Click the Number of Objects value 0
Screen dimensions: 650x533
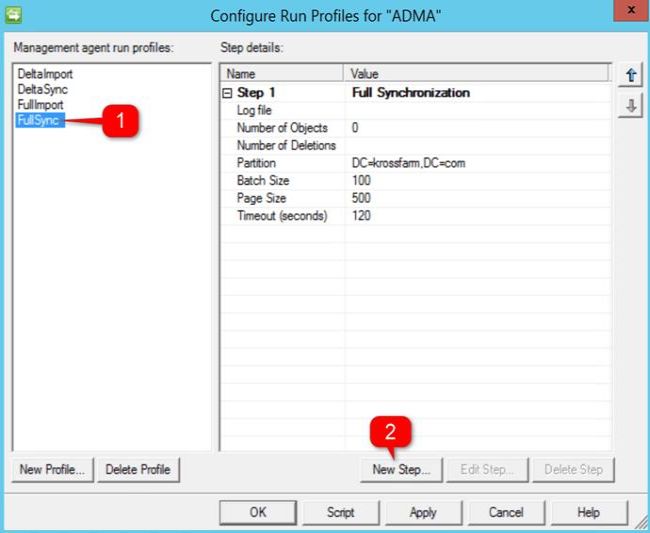355,128
